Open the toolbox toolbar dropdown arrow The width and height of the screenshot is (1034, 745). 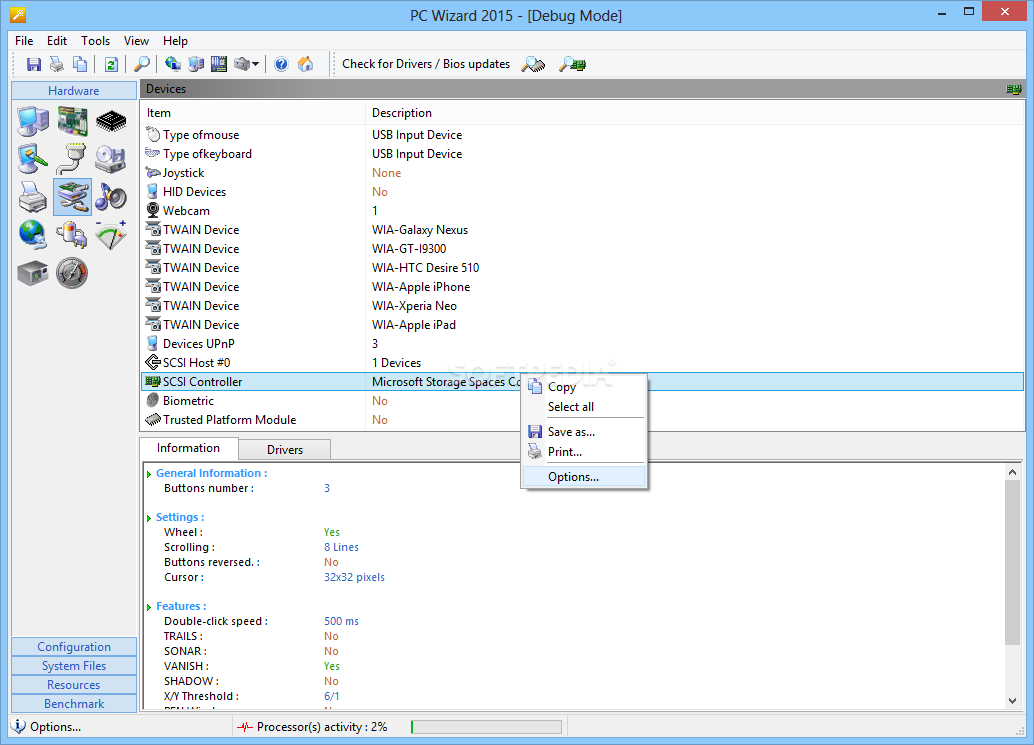pyautogui.click(x=255, y=64)
